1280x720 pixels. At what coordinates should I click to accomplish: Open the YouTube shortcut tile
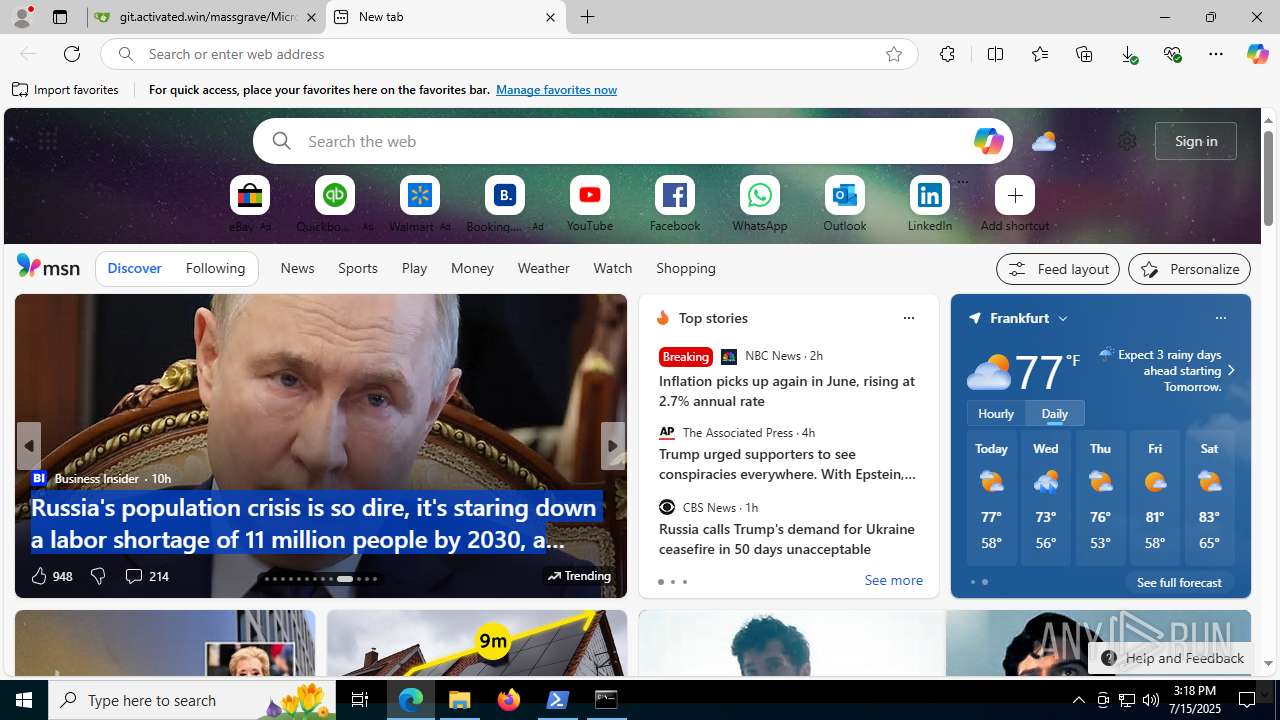pyautogui.click(x=590, y=195)
